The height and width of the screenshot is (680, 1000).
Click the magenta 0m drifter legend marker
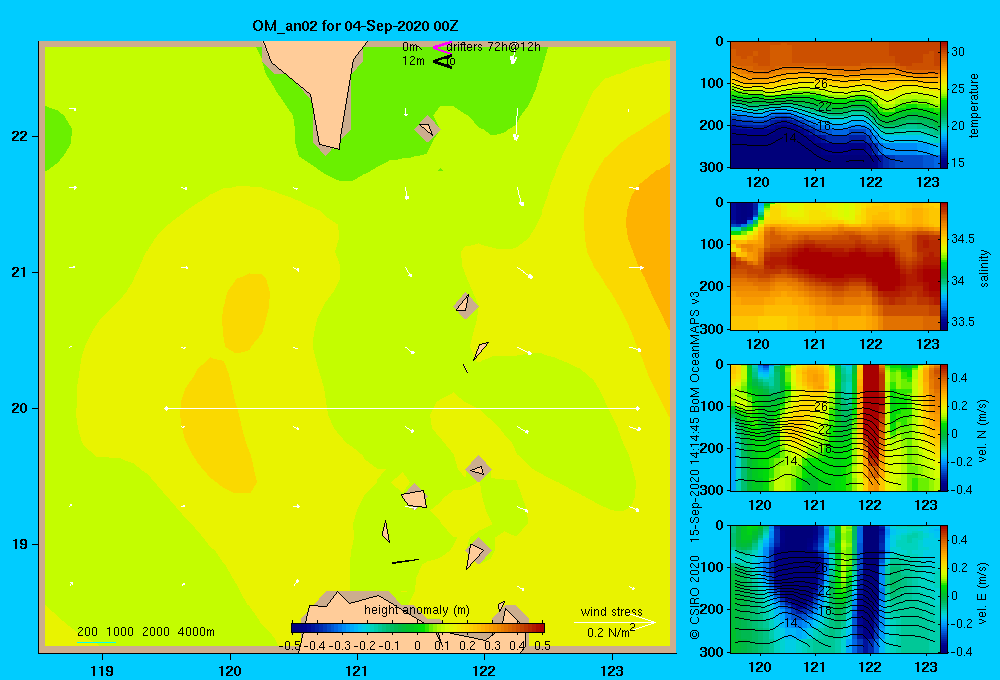[x=442, y=47]
